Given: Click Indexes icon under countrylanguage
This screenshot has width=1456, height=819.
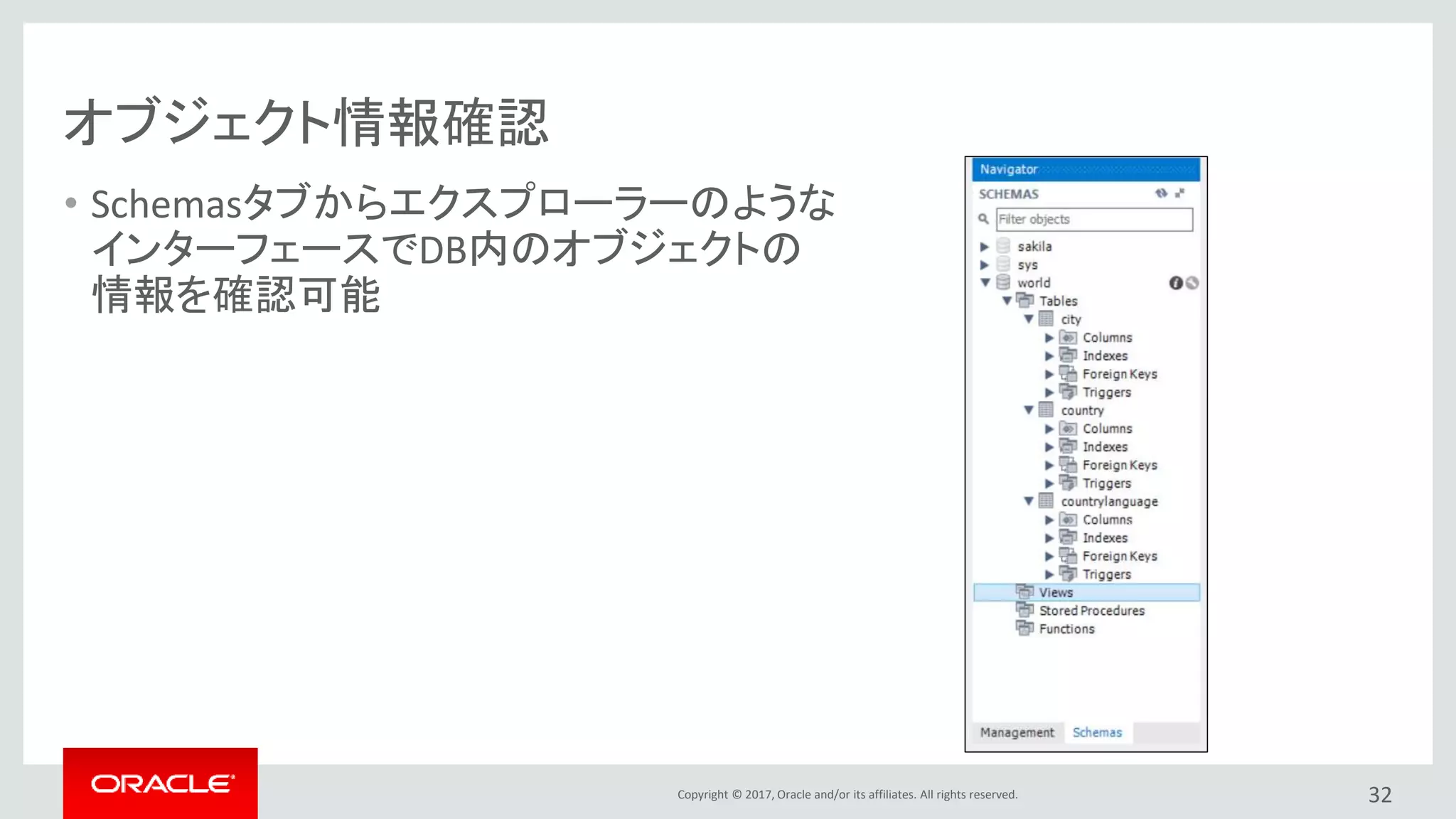Looking at the screenshot, I should [1068, 537].
